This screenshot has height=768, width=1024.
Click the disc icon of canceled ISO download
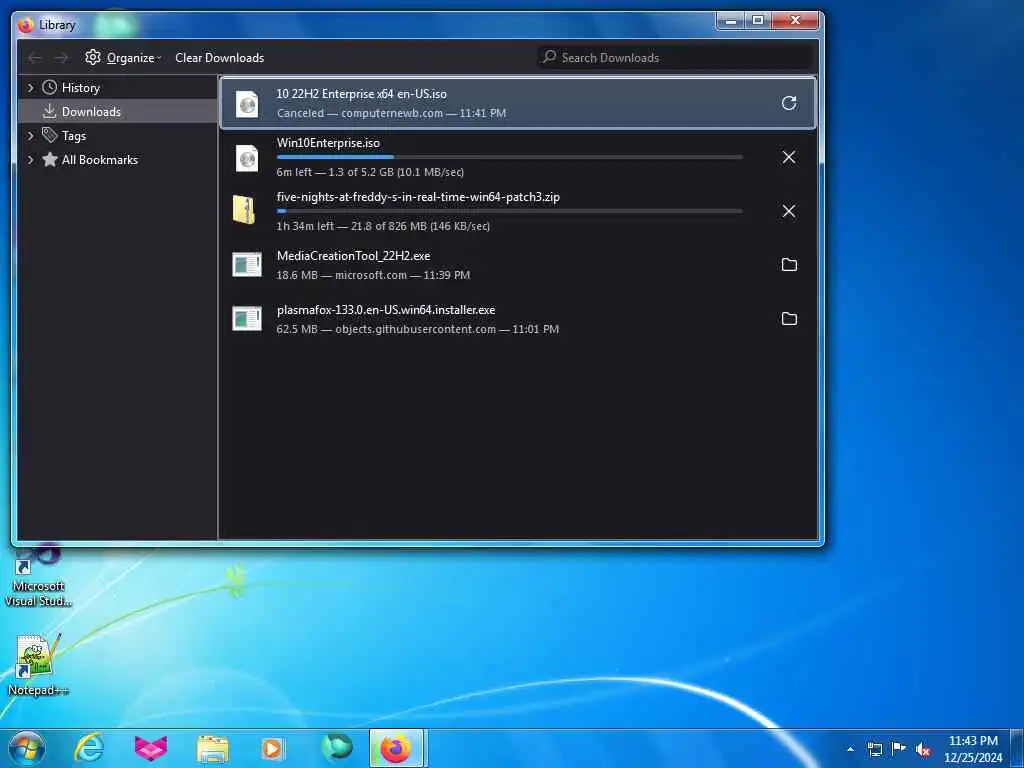[247, 103]
